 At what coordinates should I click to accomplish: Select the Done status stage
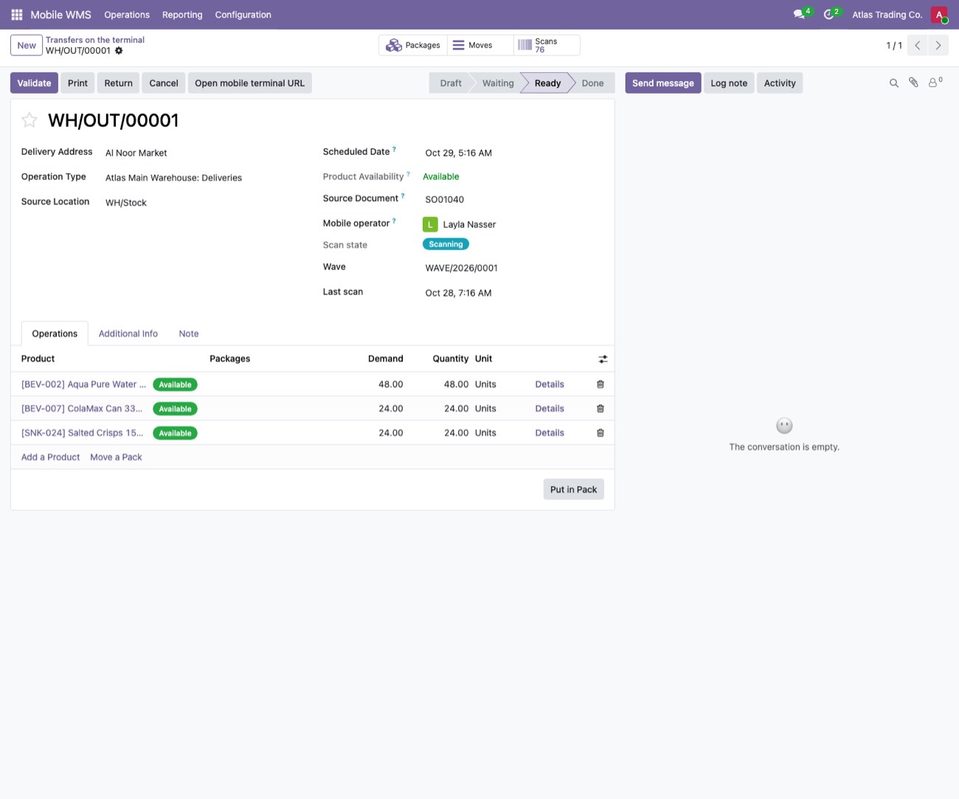[592, 83]
